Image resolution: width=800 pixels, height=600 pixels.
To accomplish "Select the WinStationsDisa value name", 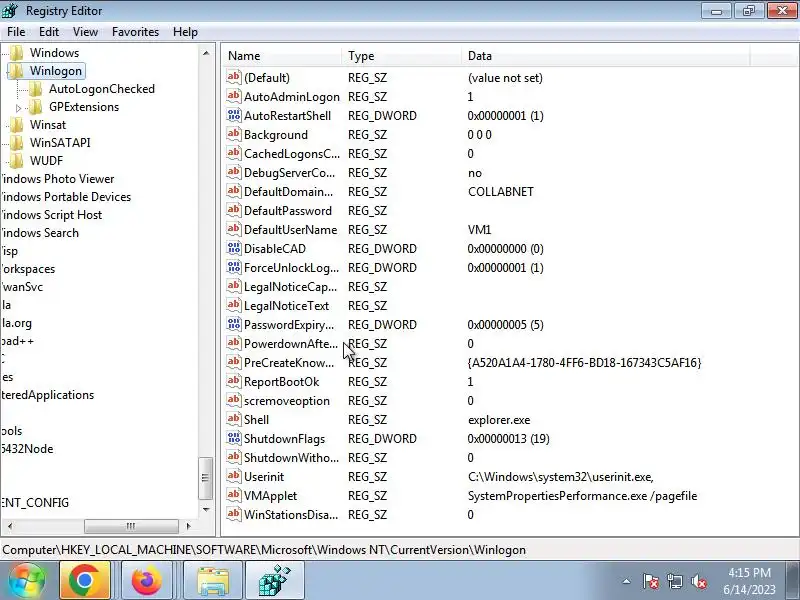I will (x=291, y=514).
